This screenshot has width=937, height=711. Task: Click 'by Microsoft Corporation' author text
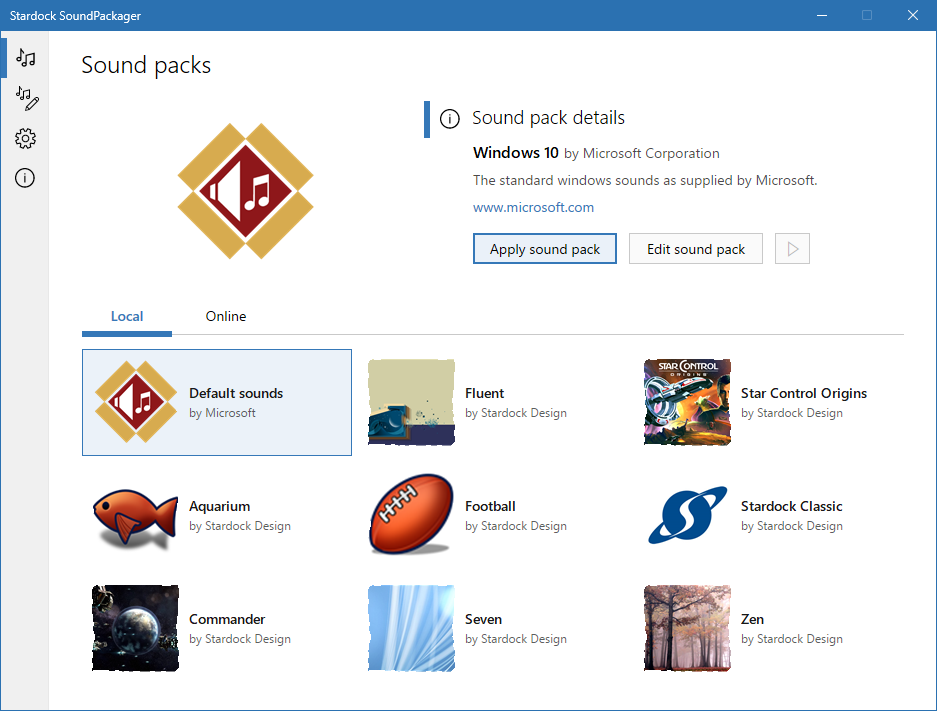[x=642, y=154]
